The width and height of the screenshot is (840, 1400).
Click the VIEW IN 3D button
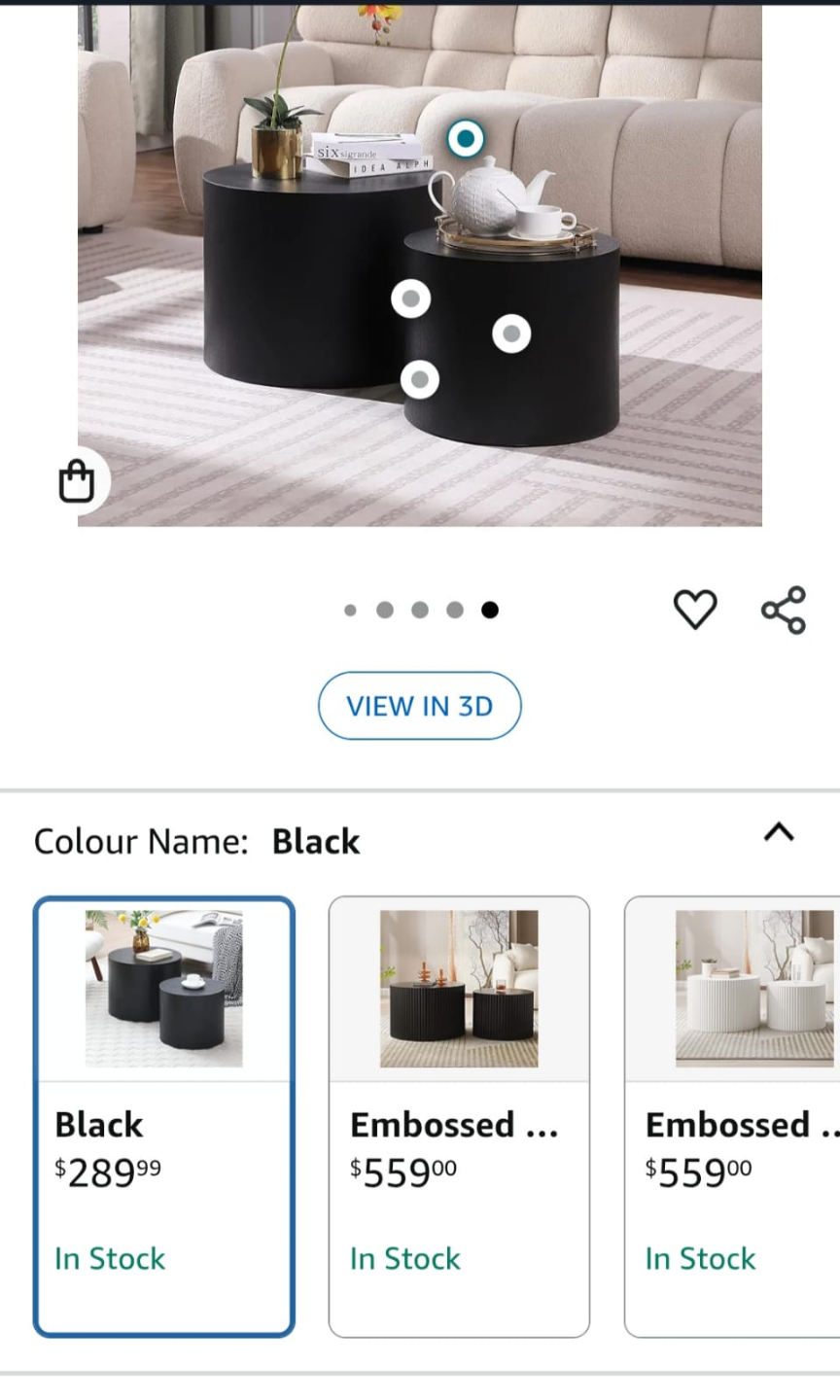[420, 706]
